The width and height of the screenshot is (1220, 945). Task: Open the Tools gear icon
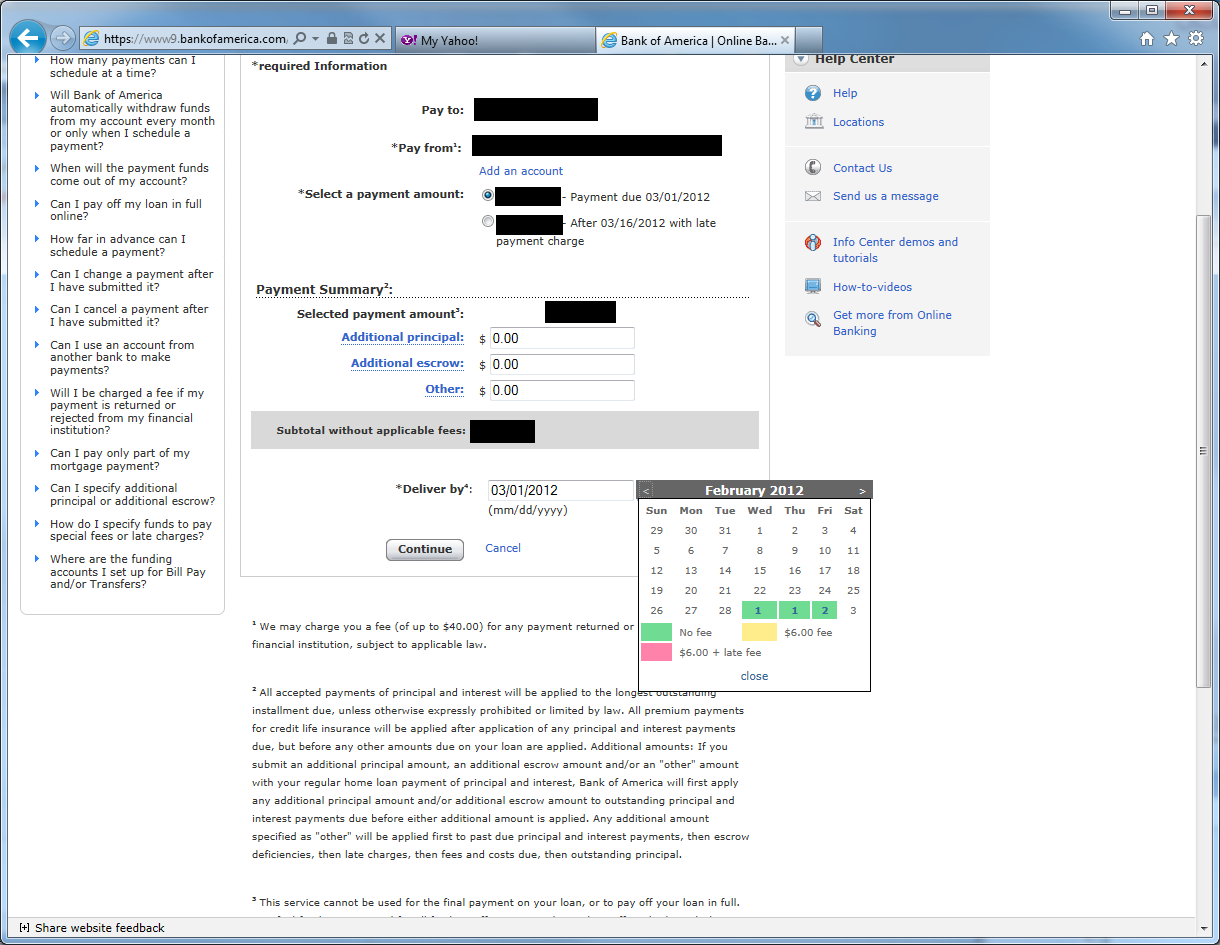click(1196, 39)
